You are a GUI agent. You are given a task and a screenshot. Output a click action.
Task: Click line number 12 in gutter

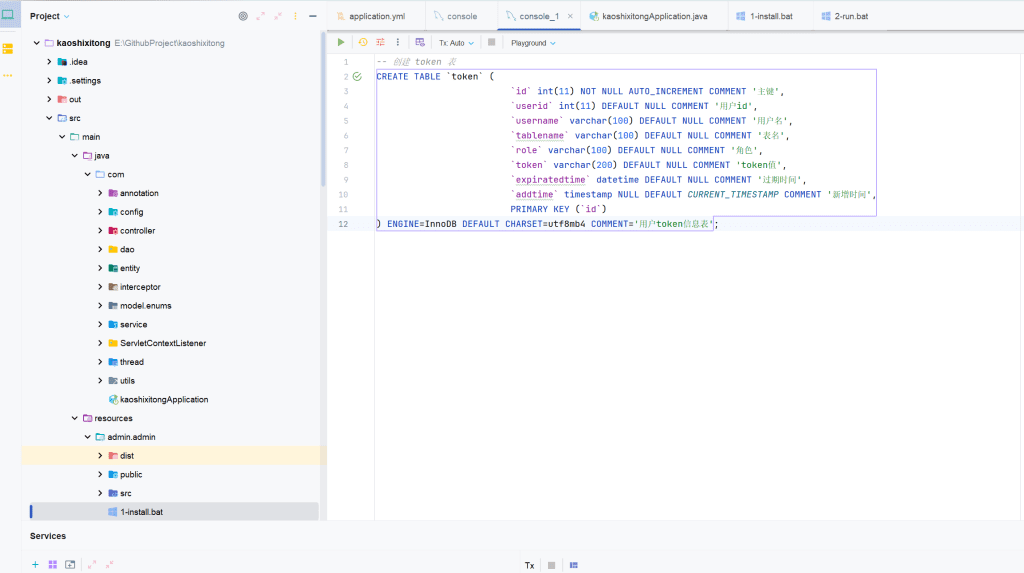pos(343,224)
